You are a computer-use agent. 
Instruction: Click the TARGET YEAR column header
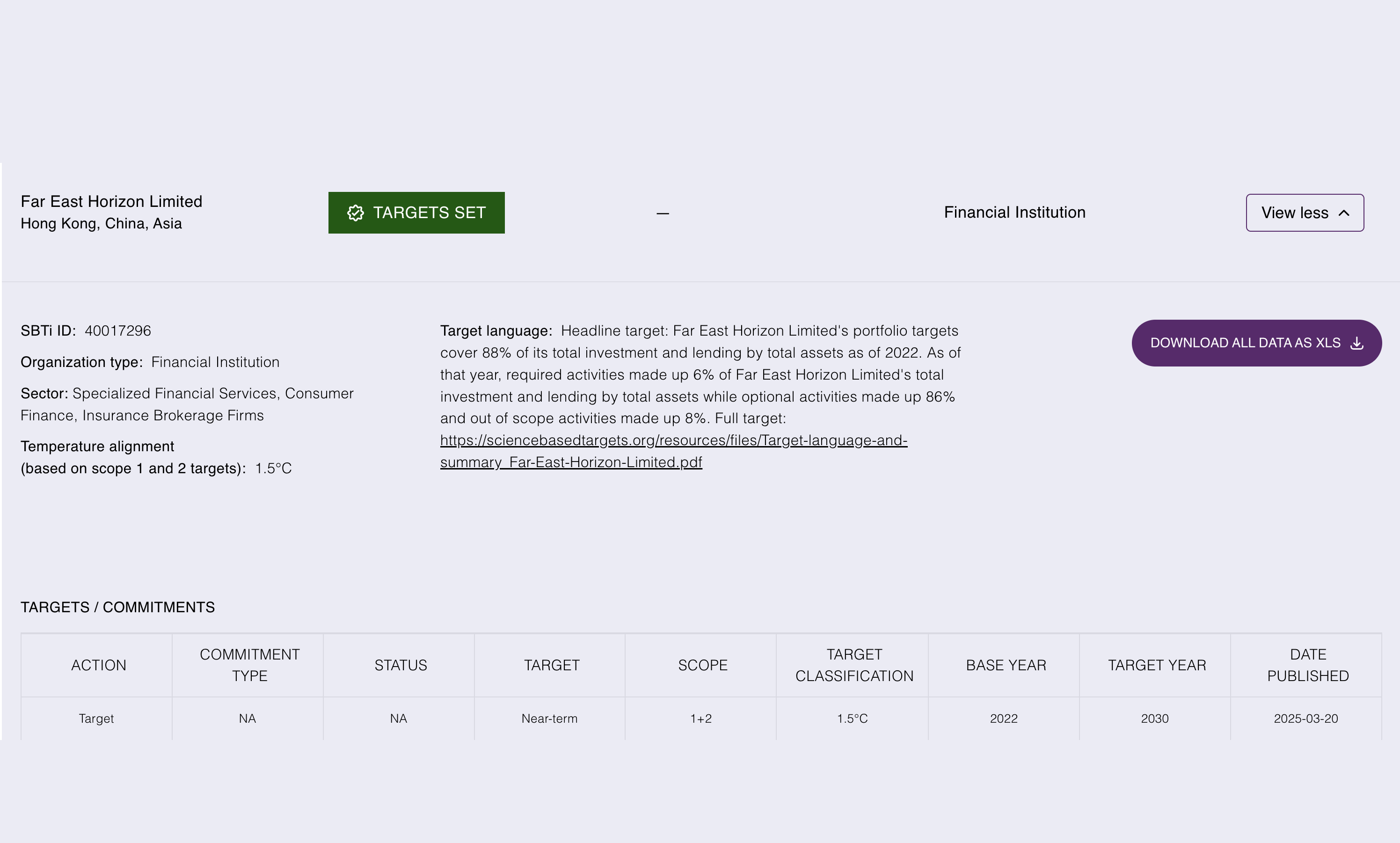(1156, 665)
